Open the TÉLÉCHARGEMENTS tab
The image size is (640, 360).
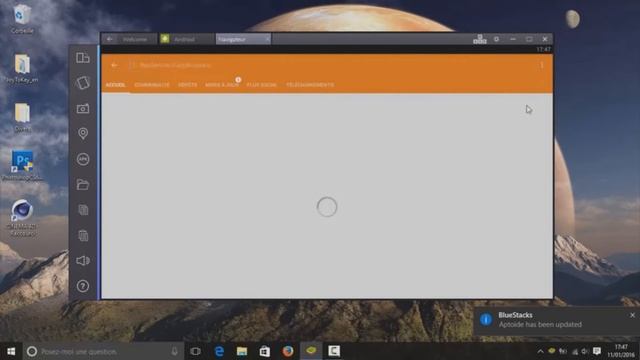tap(310, 85)
